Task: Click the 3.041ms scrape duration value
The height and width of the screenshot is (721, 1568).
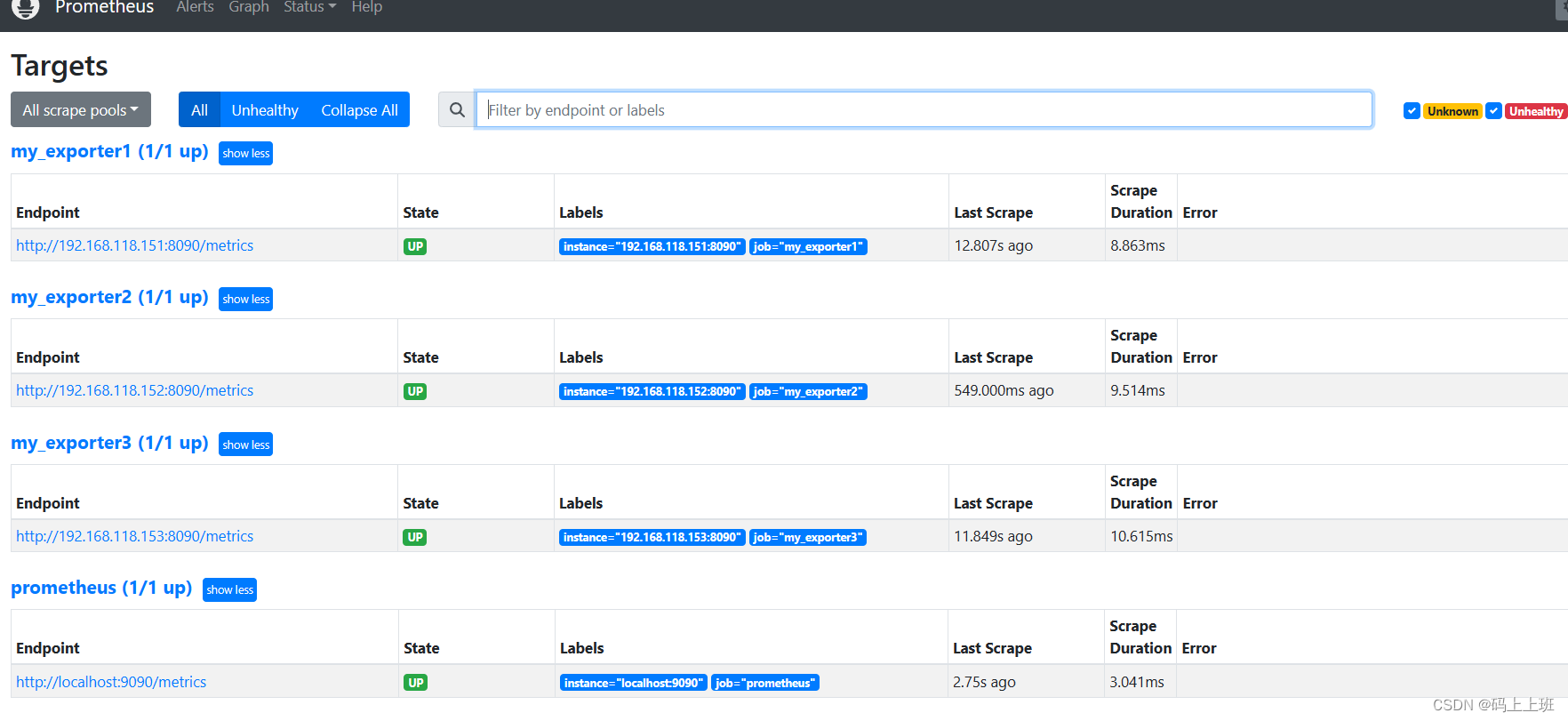Action: [1137, 682]
